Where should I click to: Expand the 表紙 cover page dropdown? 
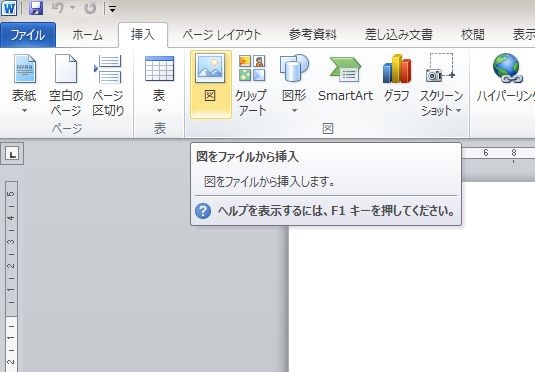tap(24, 111)
